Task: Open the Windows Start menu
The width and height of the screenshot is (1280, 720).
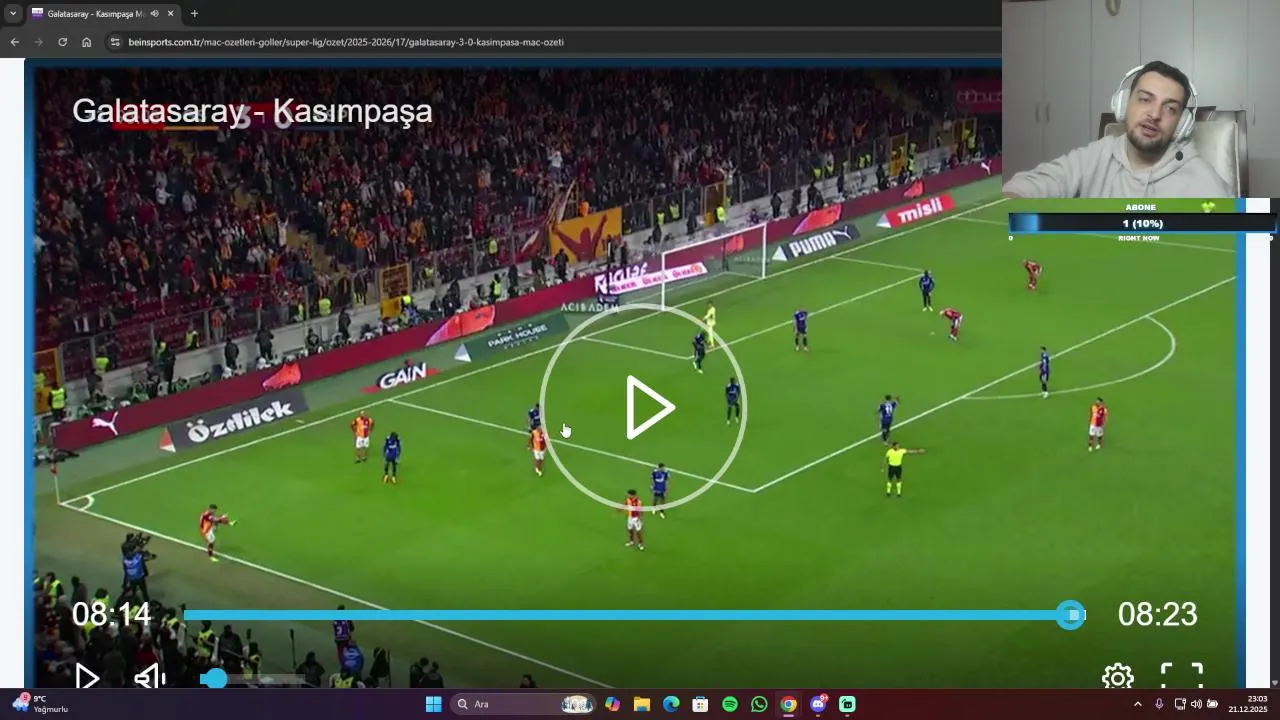Action: (x=433, y=704)
